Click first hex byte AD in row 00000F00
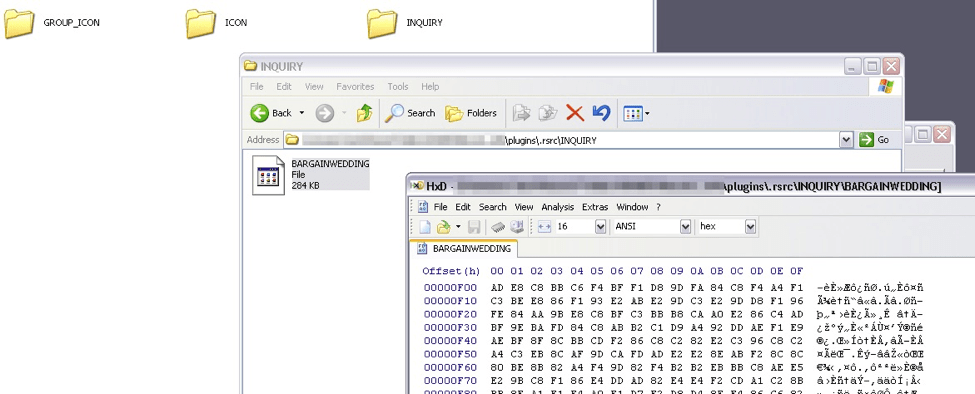The width and height of the screenshot is (975, 394). click(x=497, y=288)
